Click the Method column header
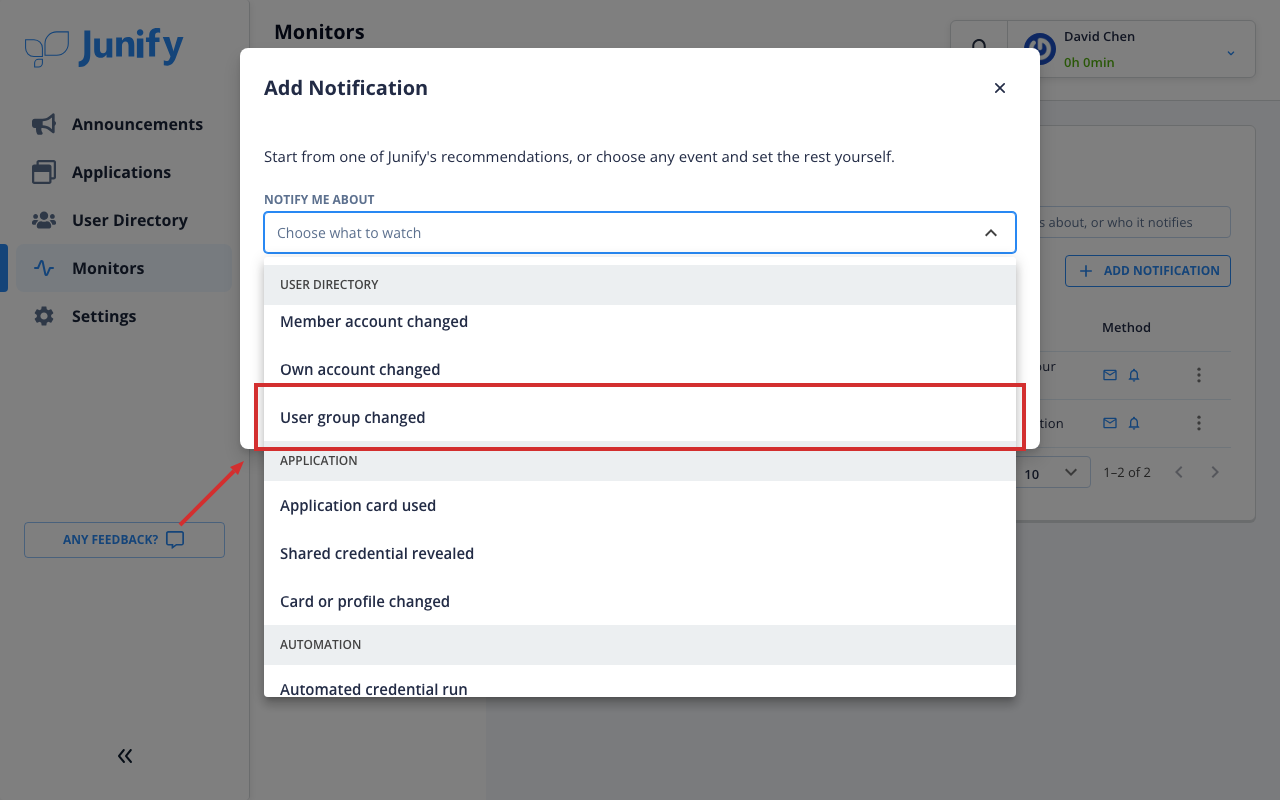 (x=1126, y=327)
